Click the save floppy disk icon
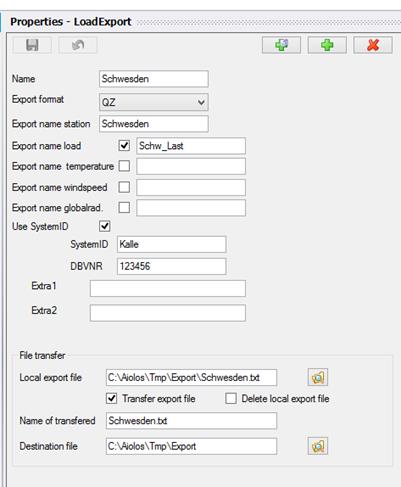 pyautogui.click(x=32, y=45)
